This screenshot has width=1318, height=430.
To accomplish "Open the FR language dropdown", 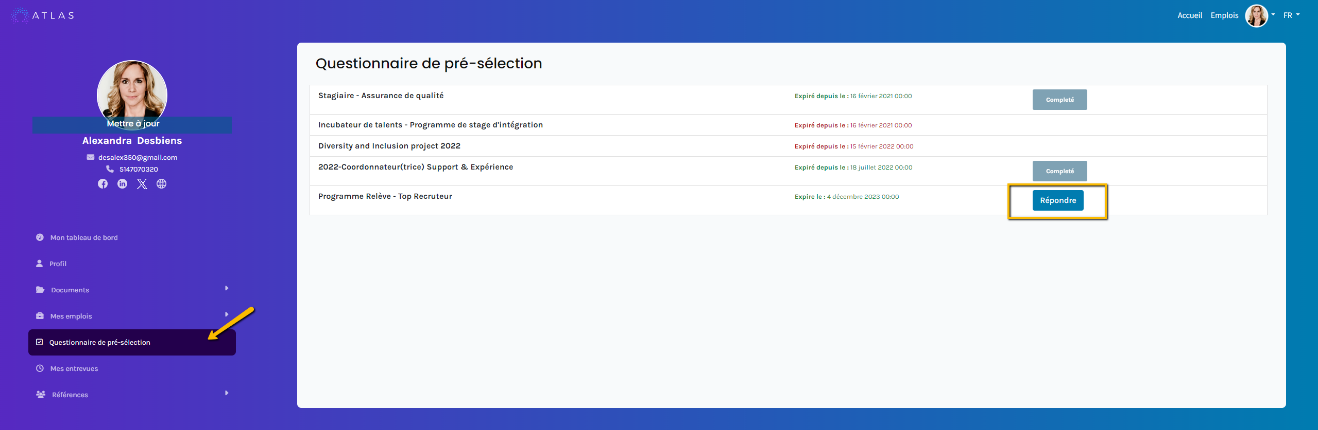I will coord(1291,15).
